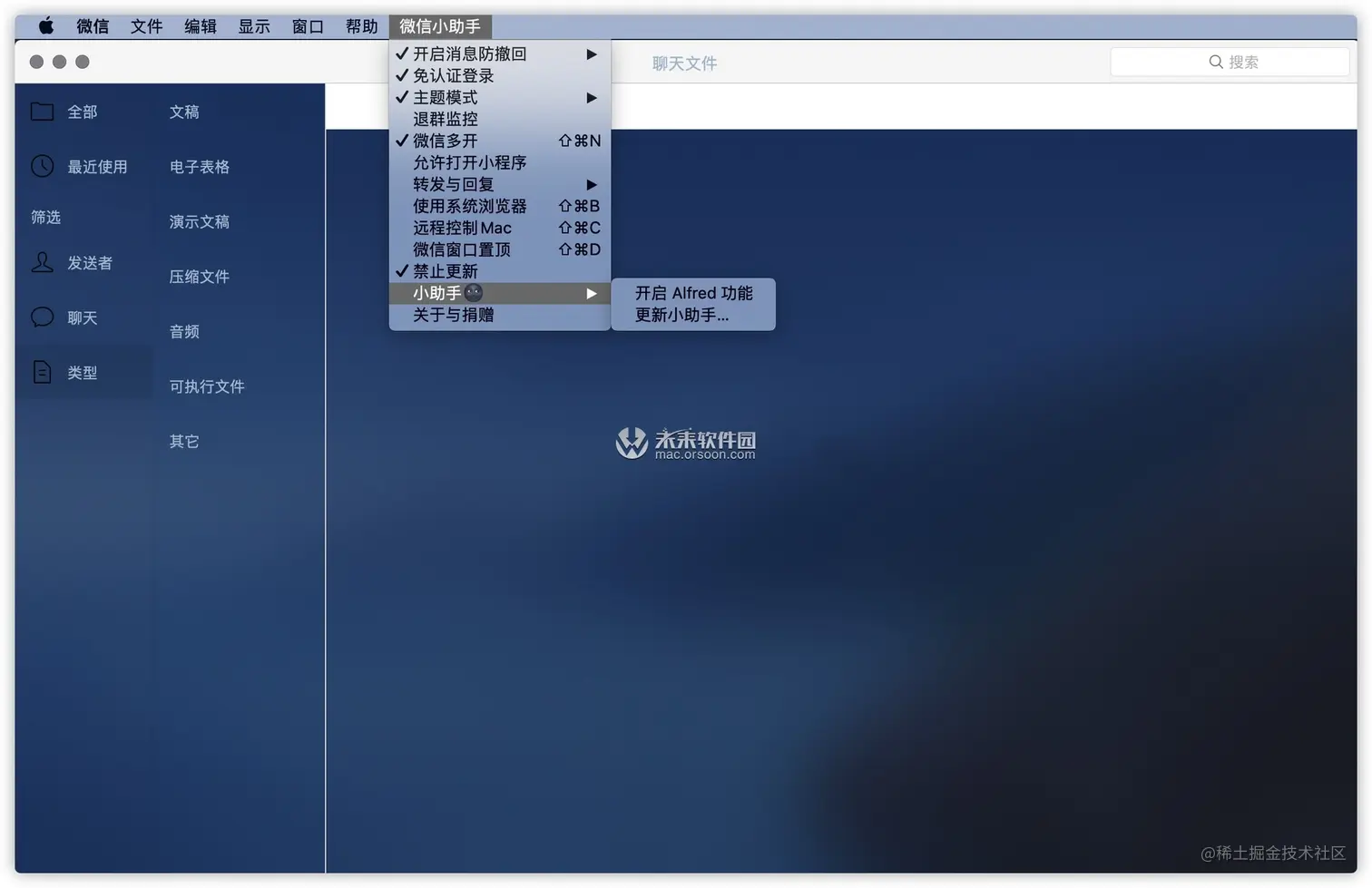This screenshot has width=1372, height=888.
Task: Open 显示 menu
Action: (x=254, y=26)
